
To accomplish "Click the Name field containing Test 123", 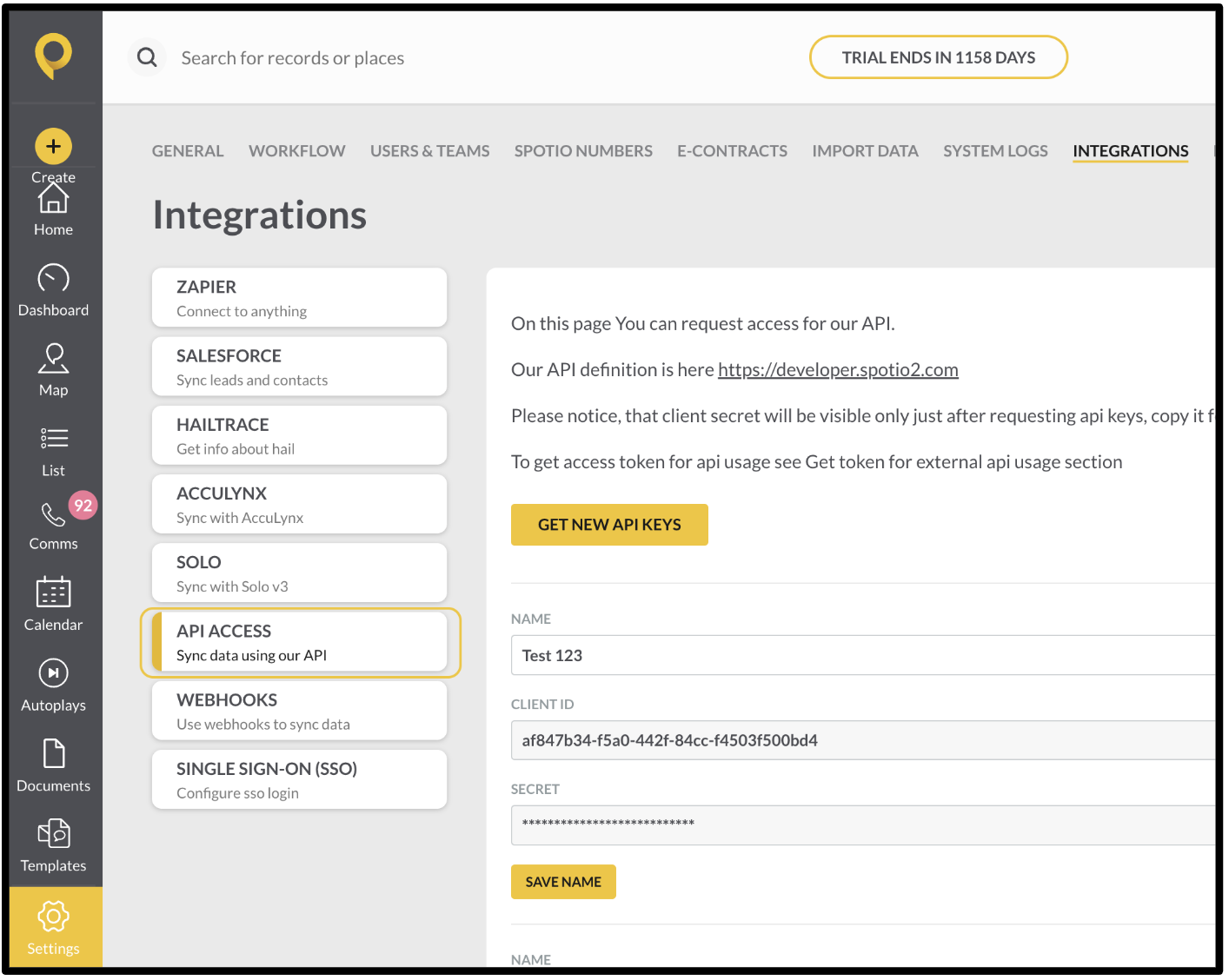I will (862, 655).
